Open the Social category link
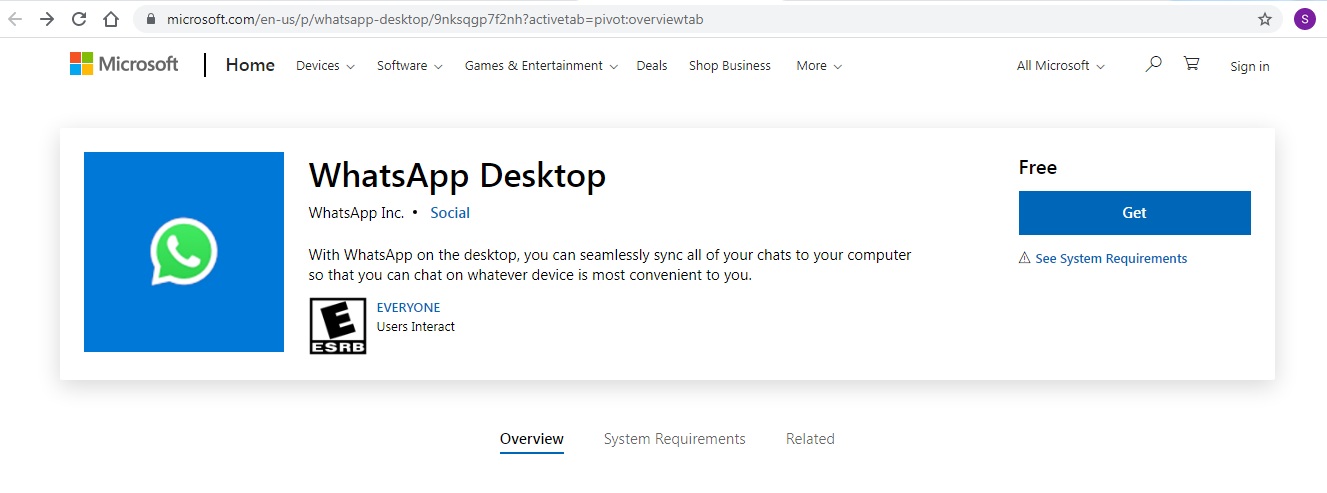This screenshot has height=493, width=1327. tap(450, 213)
